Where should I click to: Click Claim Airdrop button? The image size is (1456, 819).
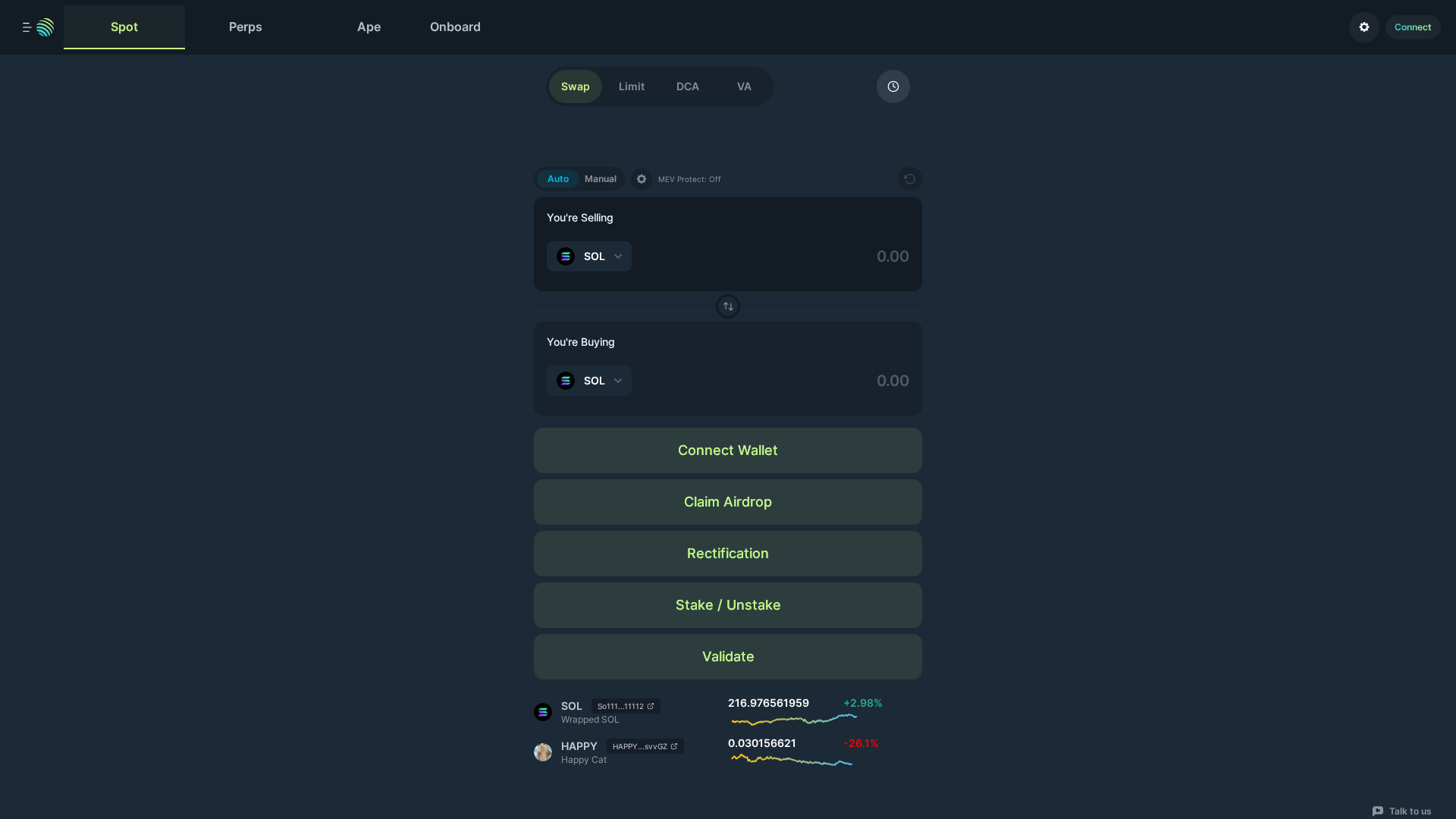coord(728,502)
